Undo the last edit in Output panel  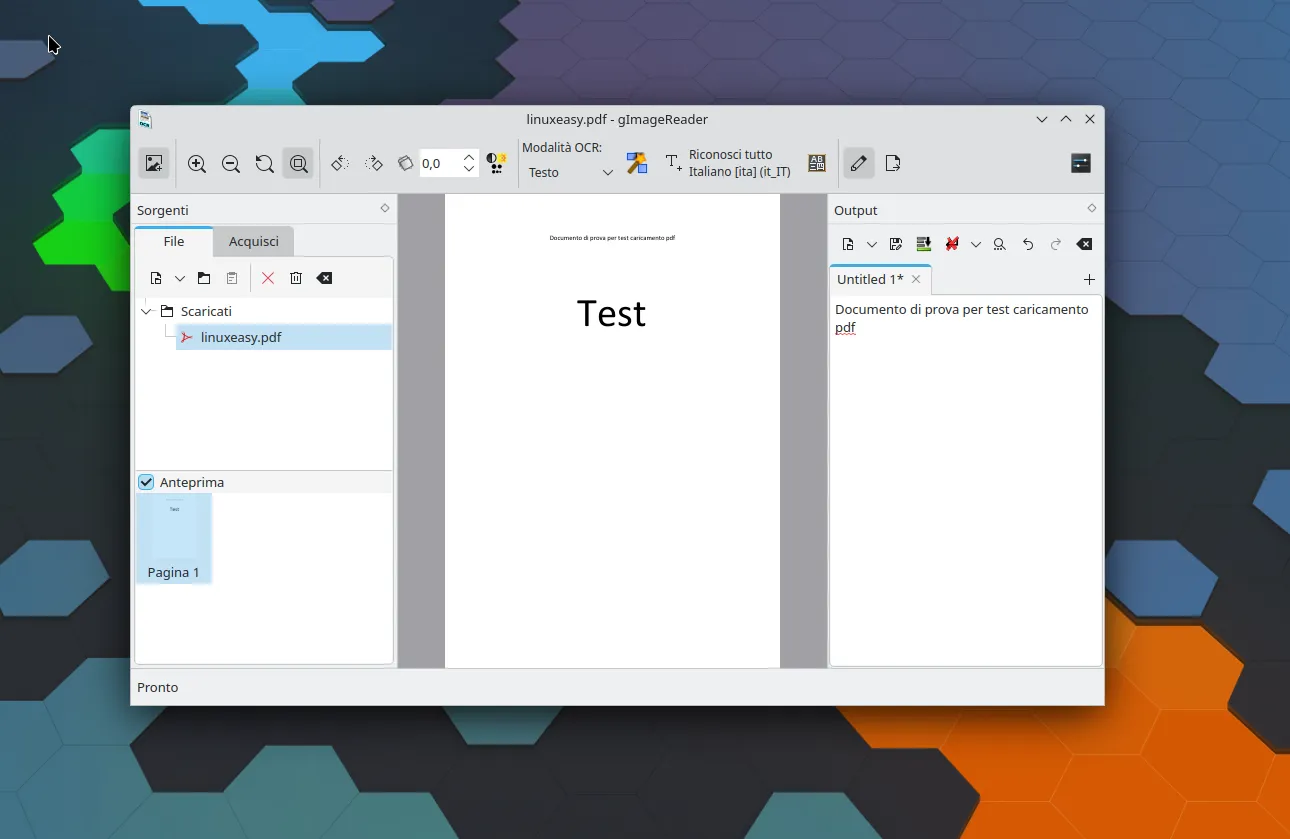click(x=1028, y=244)
